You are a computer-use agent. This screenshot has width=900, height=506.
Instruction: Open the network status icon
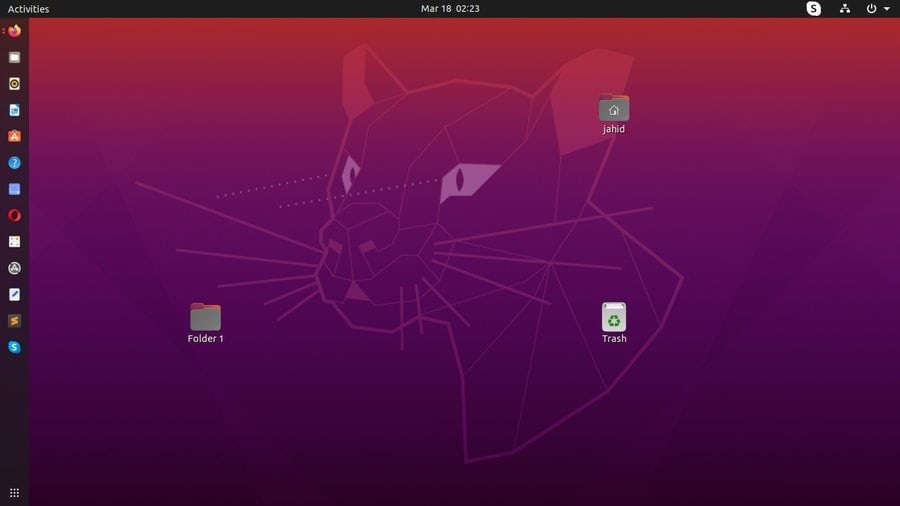(845, 9)
